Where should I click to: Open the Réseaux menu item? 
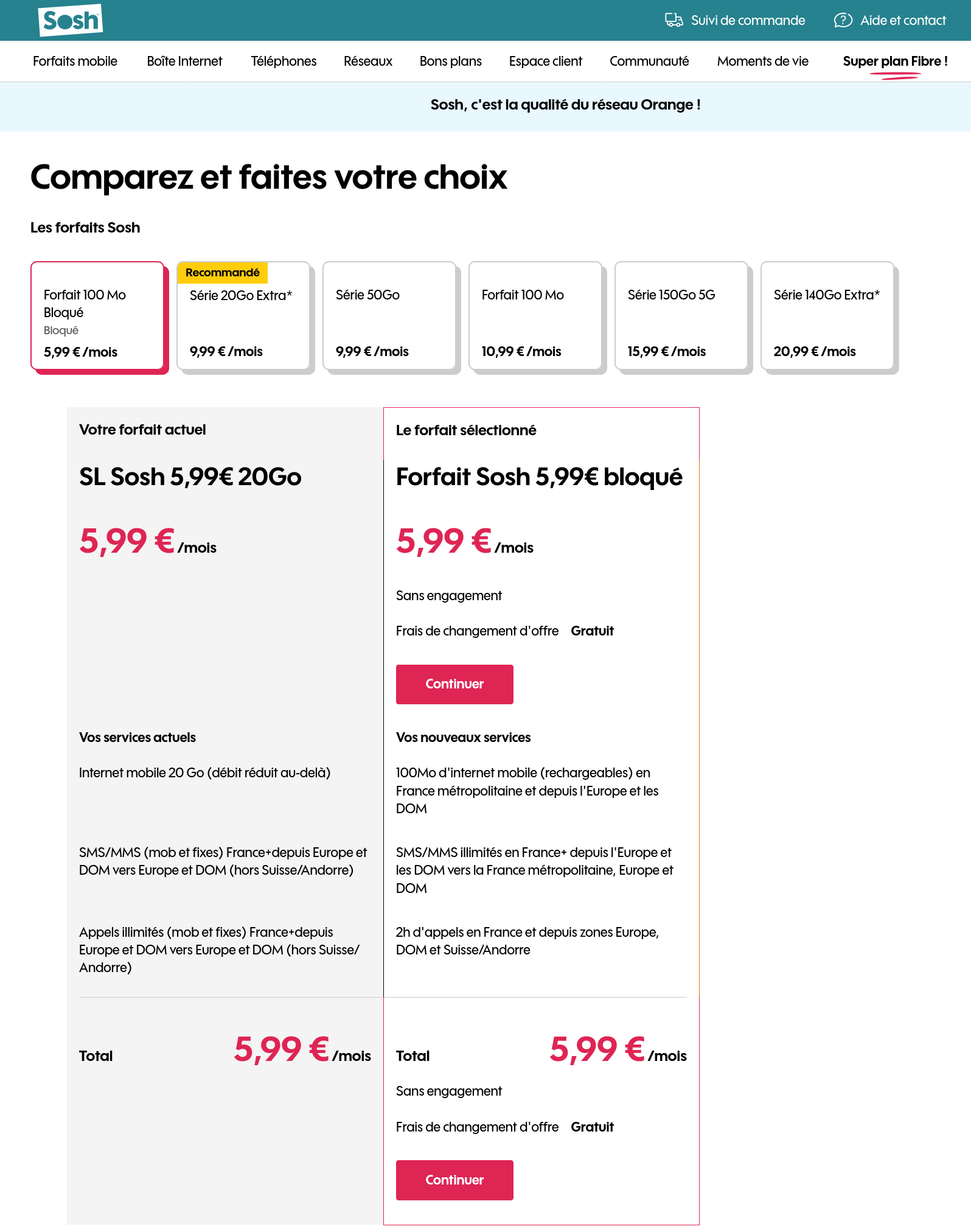point(368,61)
